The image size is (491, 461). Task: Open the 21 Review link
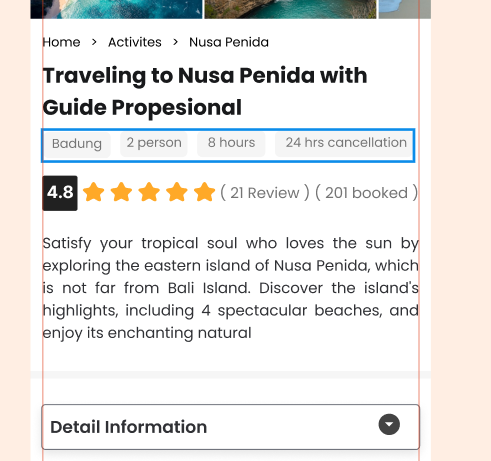coord(265,193)
